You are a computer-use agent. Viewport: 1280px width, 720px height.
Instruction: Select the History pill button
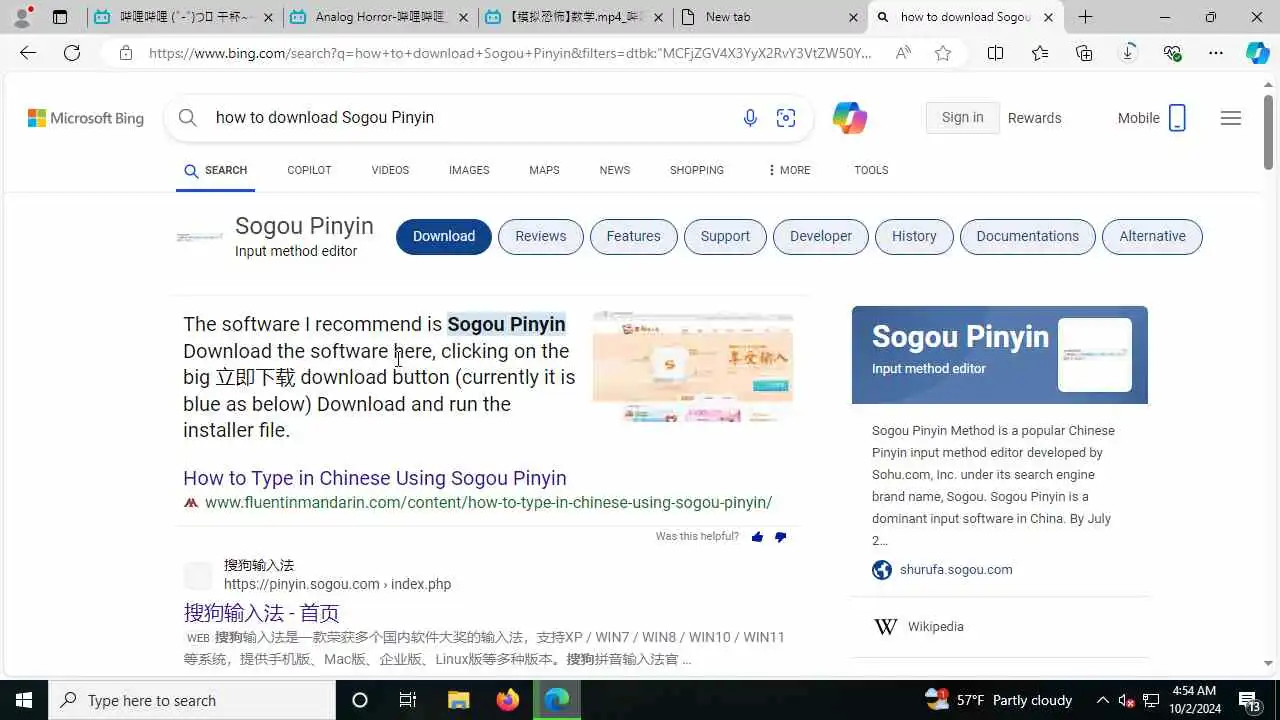[x=914, y=237]
